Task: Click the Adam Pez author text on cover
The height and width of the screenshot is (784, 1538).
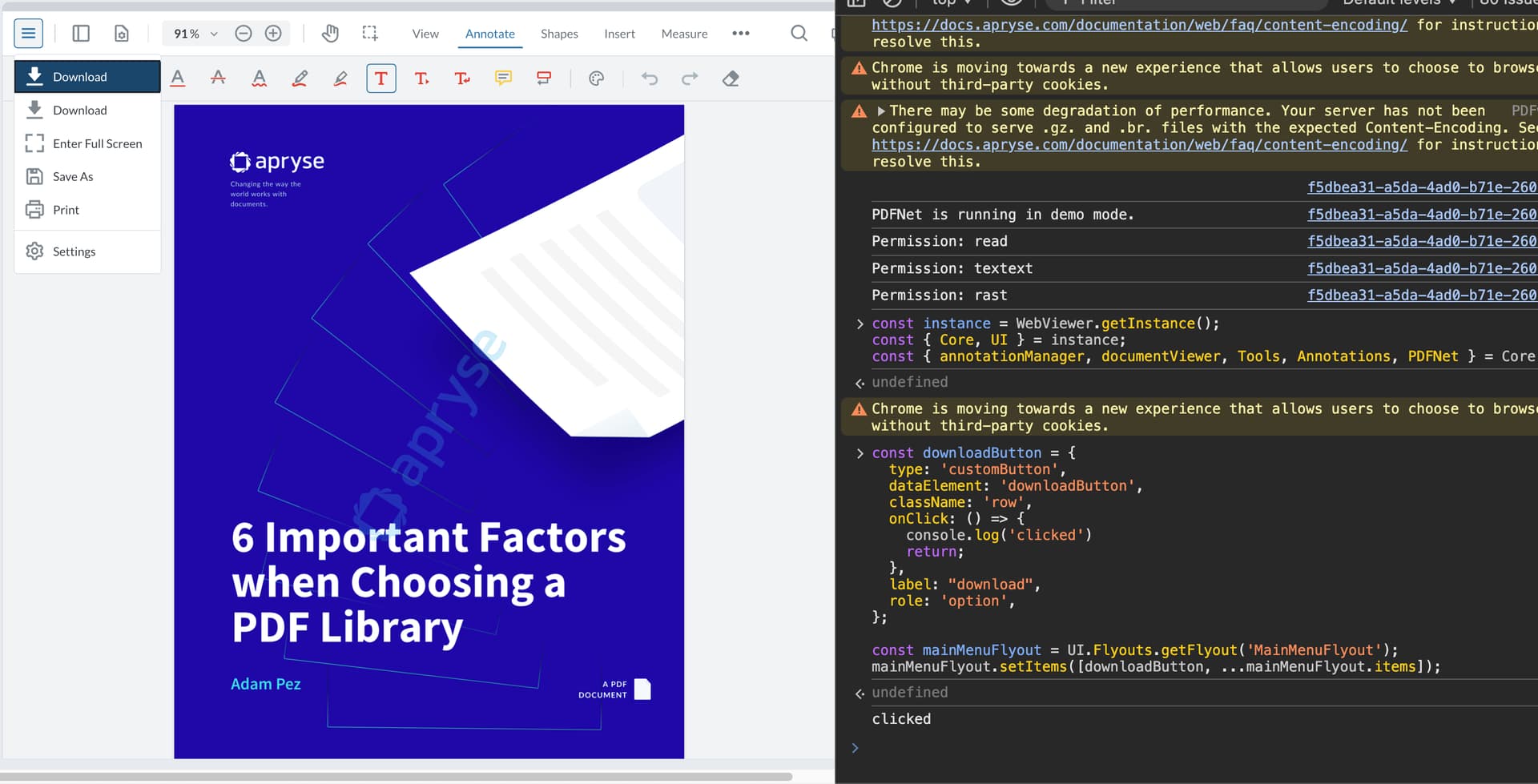Action: (x=266, y=685)
